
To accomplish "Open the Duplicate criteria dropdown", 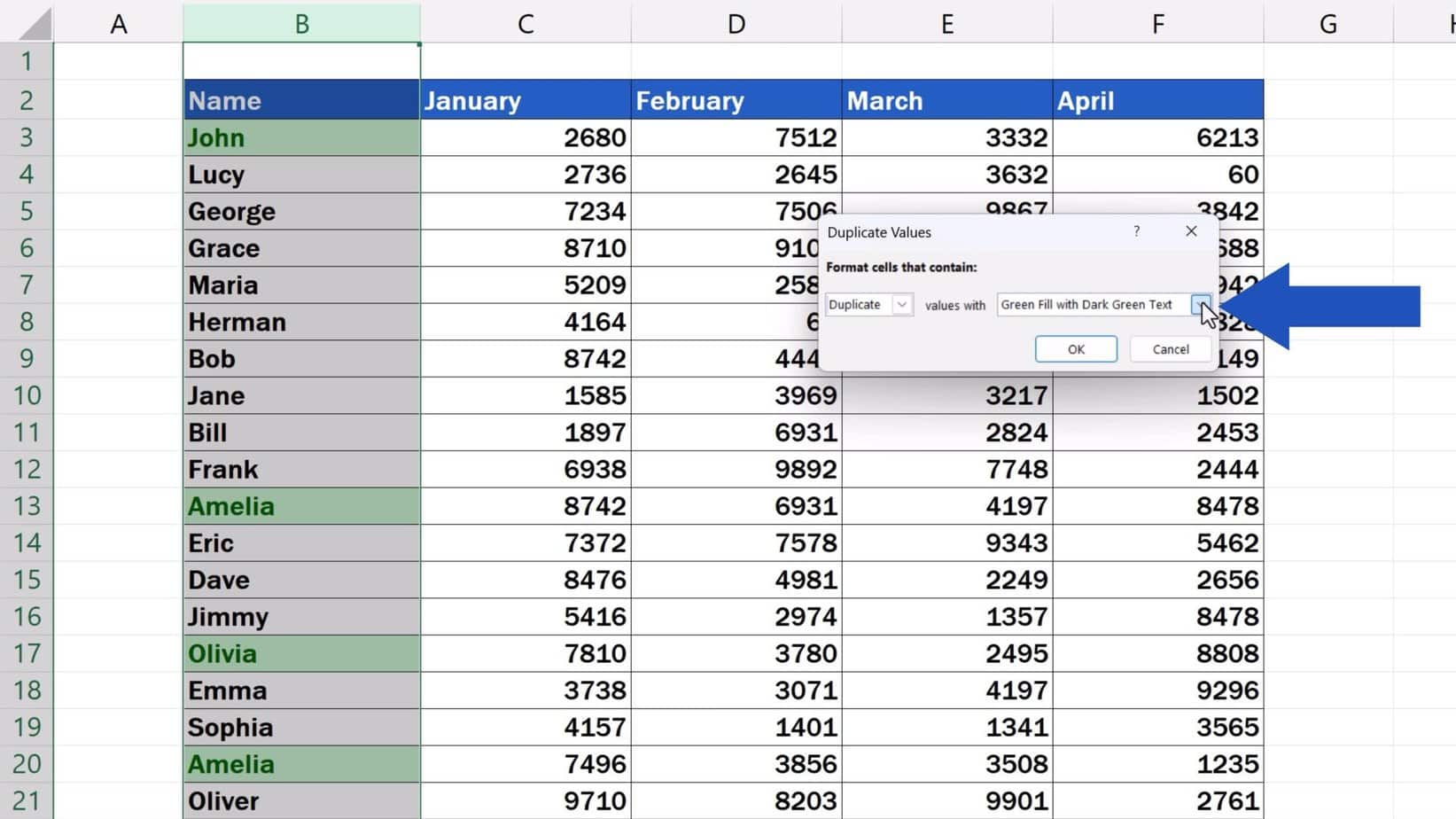I will [x=901, y=304].
